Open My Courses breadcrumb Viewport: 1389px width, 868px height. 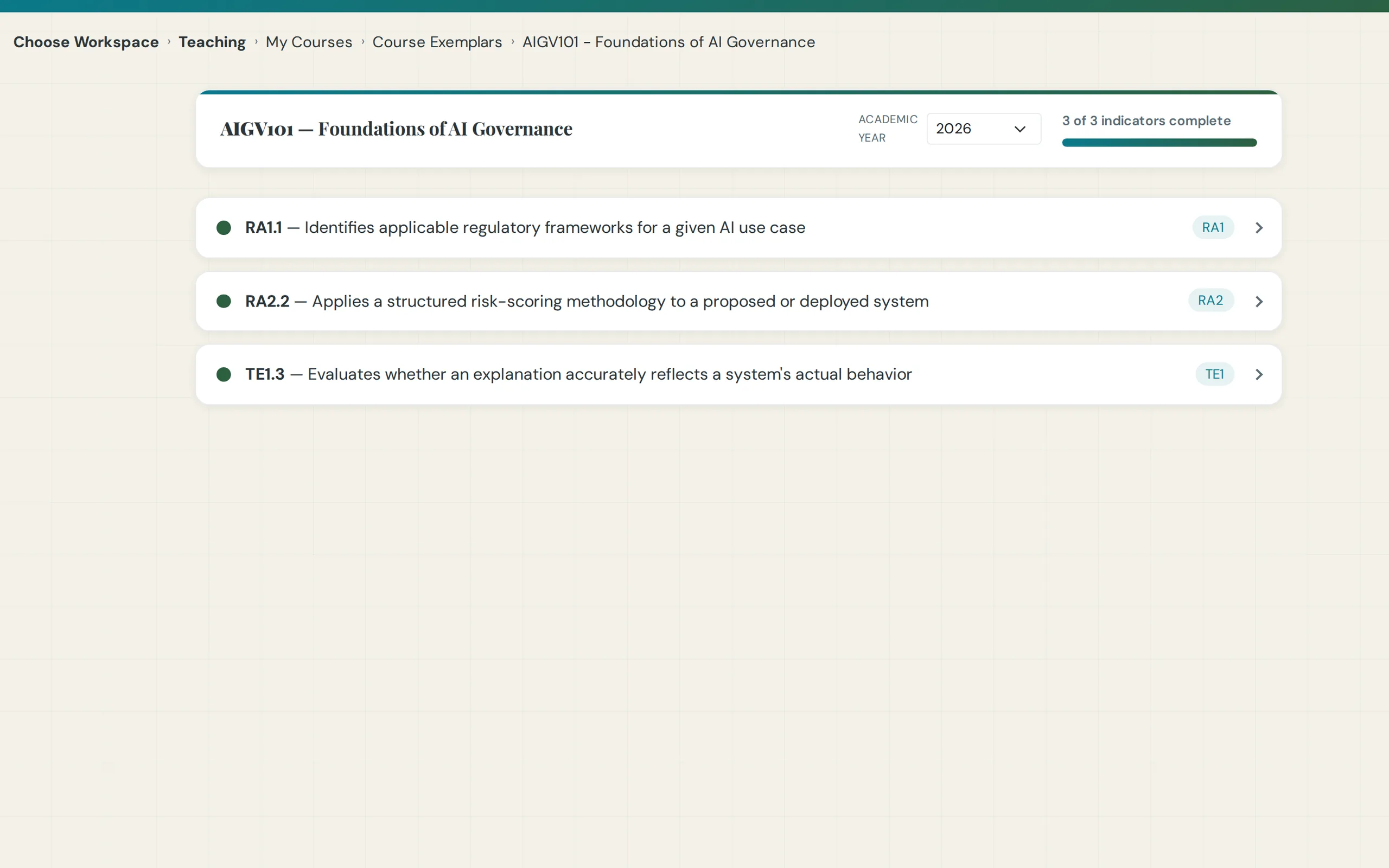(x=309, y=42)
